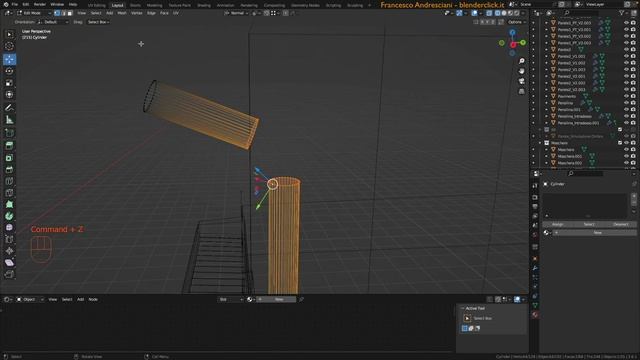Disable rendering of Parete2 camera icon
Image resolution: width=640 pixels, height=360 pixels.
click(633, 49)
